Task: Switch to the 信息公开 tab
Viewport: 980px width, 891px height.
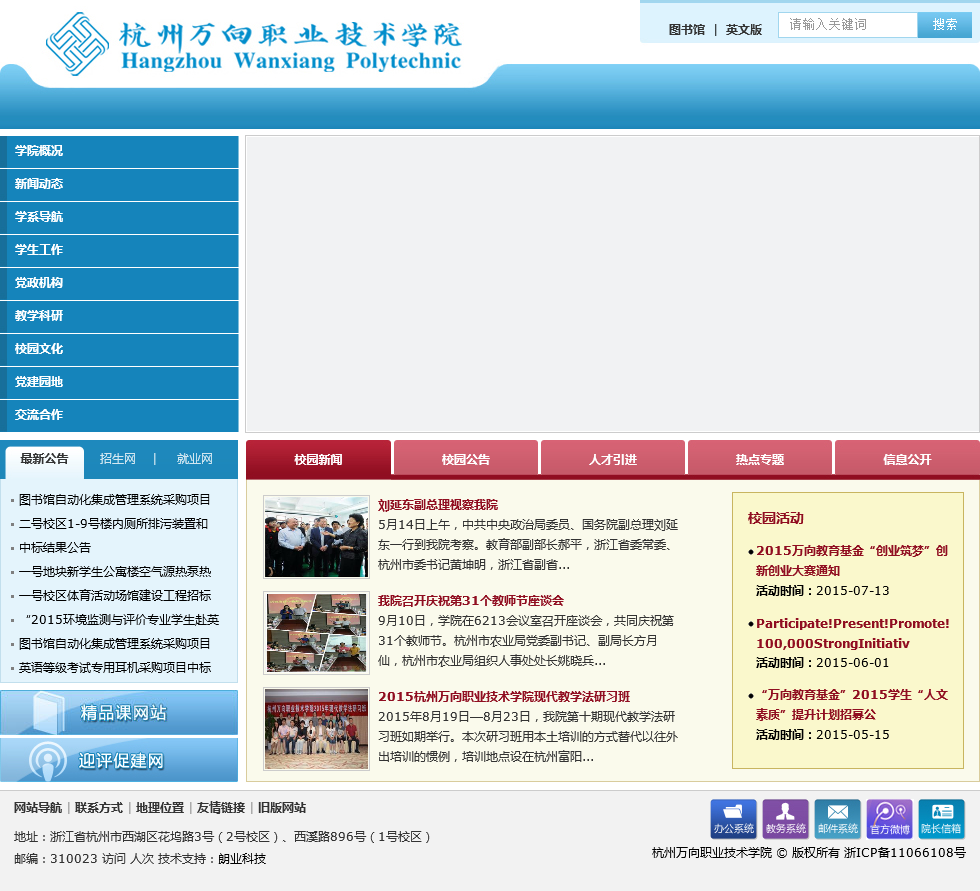Action: tap(907, 459)
